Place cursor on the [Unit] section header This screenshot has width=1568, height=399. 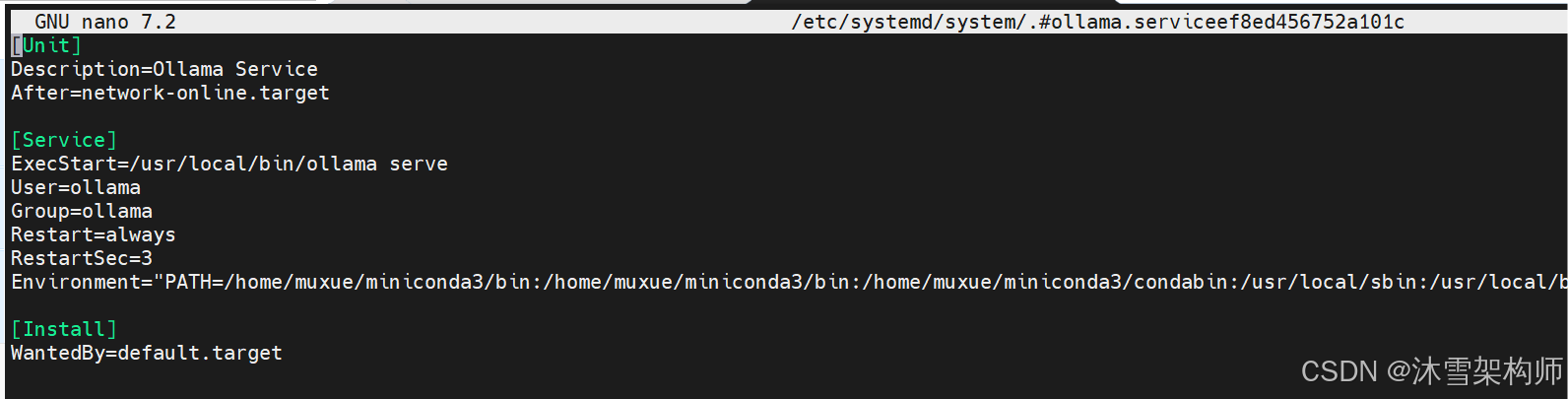(x=46, y=45)
